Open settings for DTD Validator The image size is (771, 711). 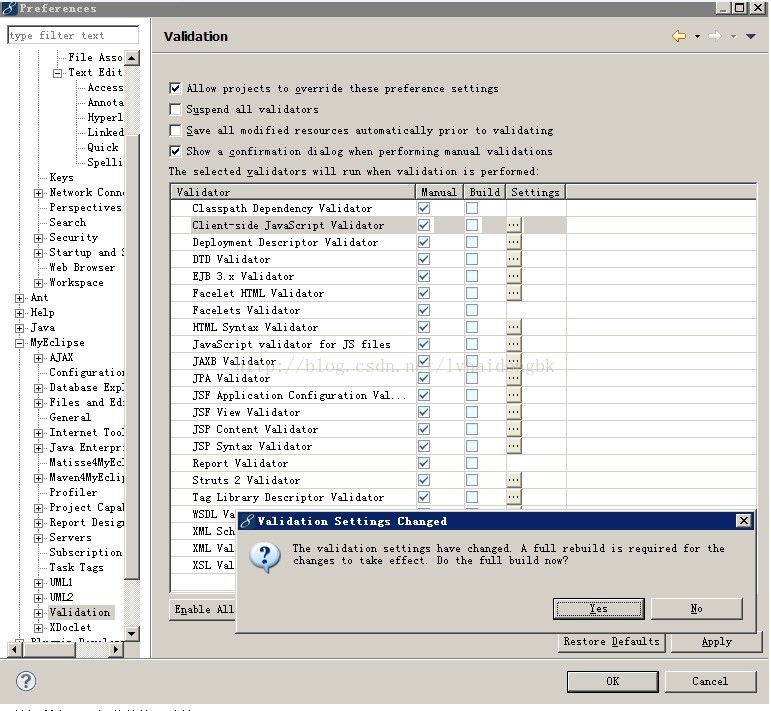click(x=513, y=259)
